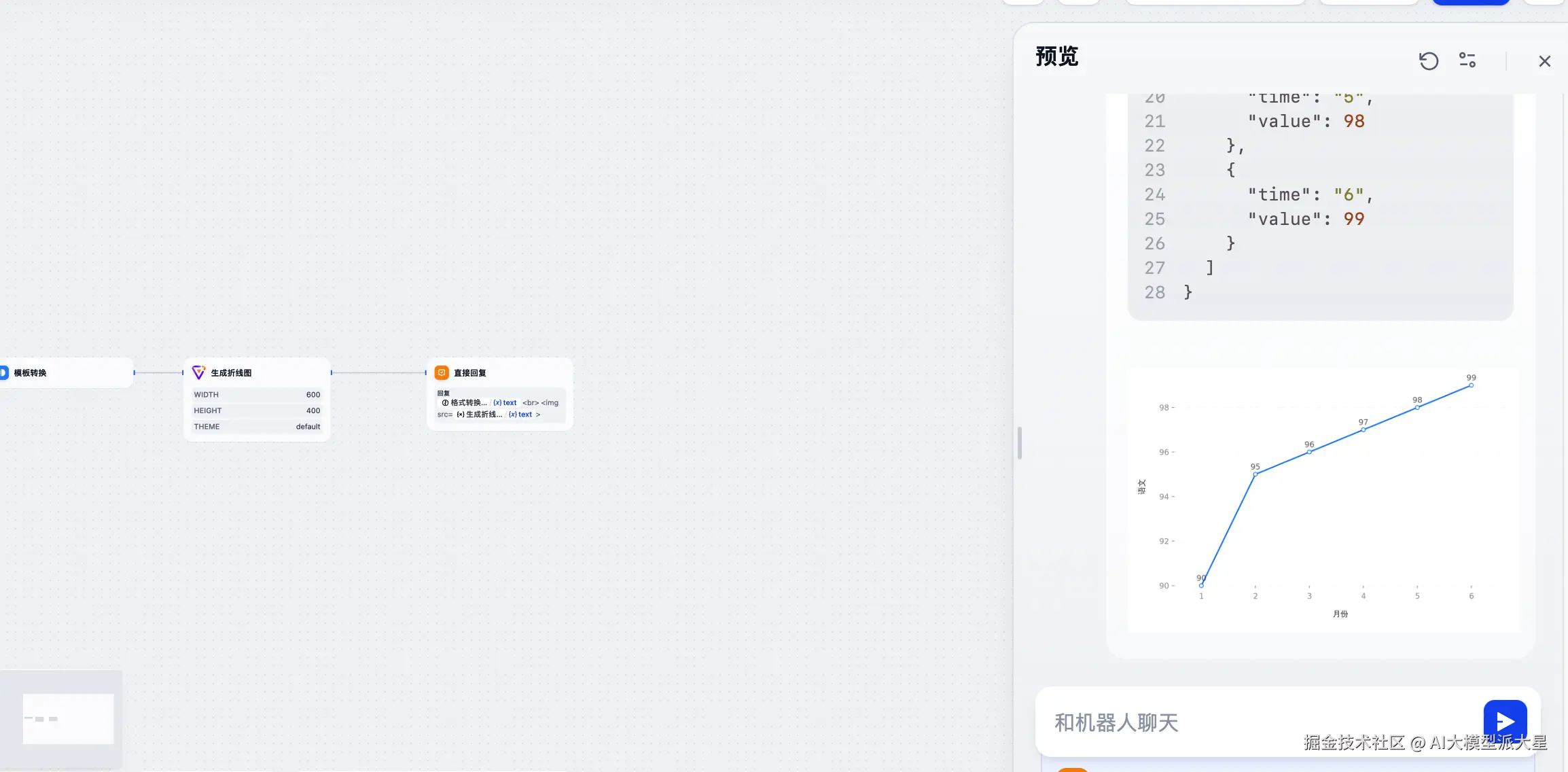Select the 模板转换 node title
This screenshot has height=772, width=1568.
point(31,373)
